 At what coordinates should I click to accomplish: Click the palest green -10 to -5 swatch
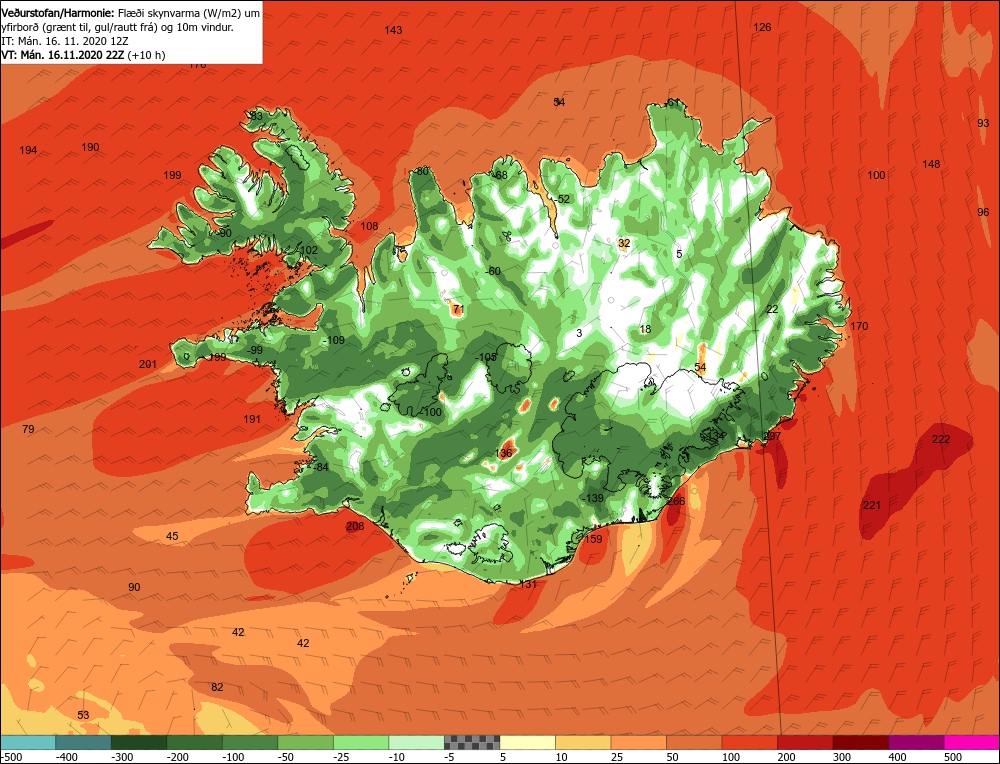tap(416, 742)
